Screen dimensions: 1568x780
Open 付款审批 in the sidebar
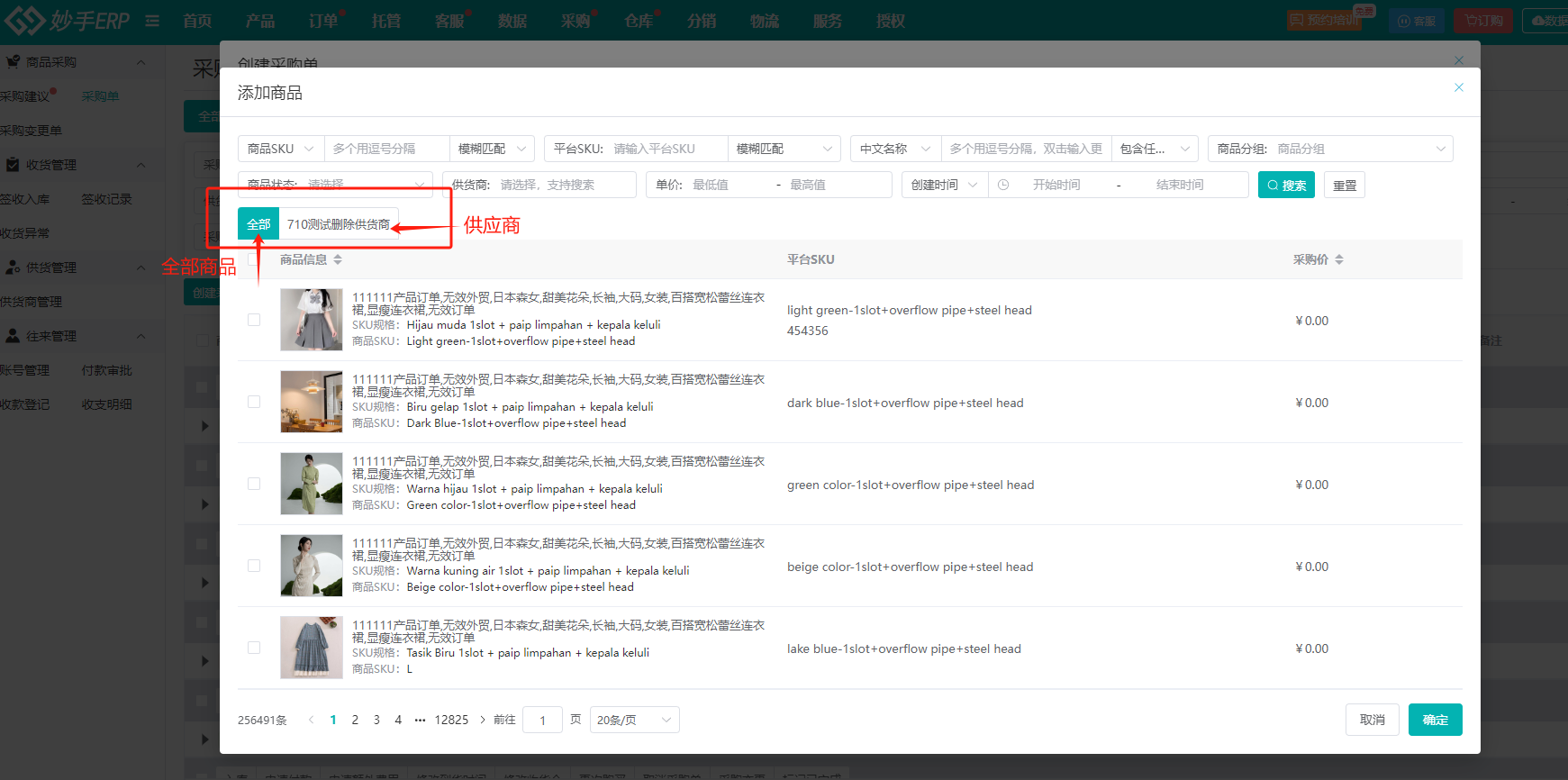pyautogui.click(x=107, y=370)
